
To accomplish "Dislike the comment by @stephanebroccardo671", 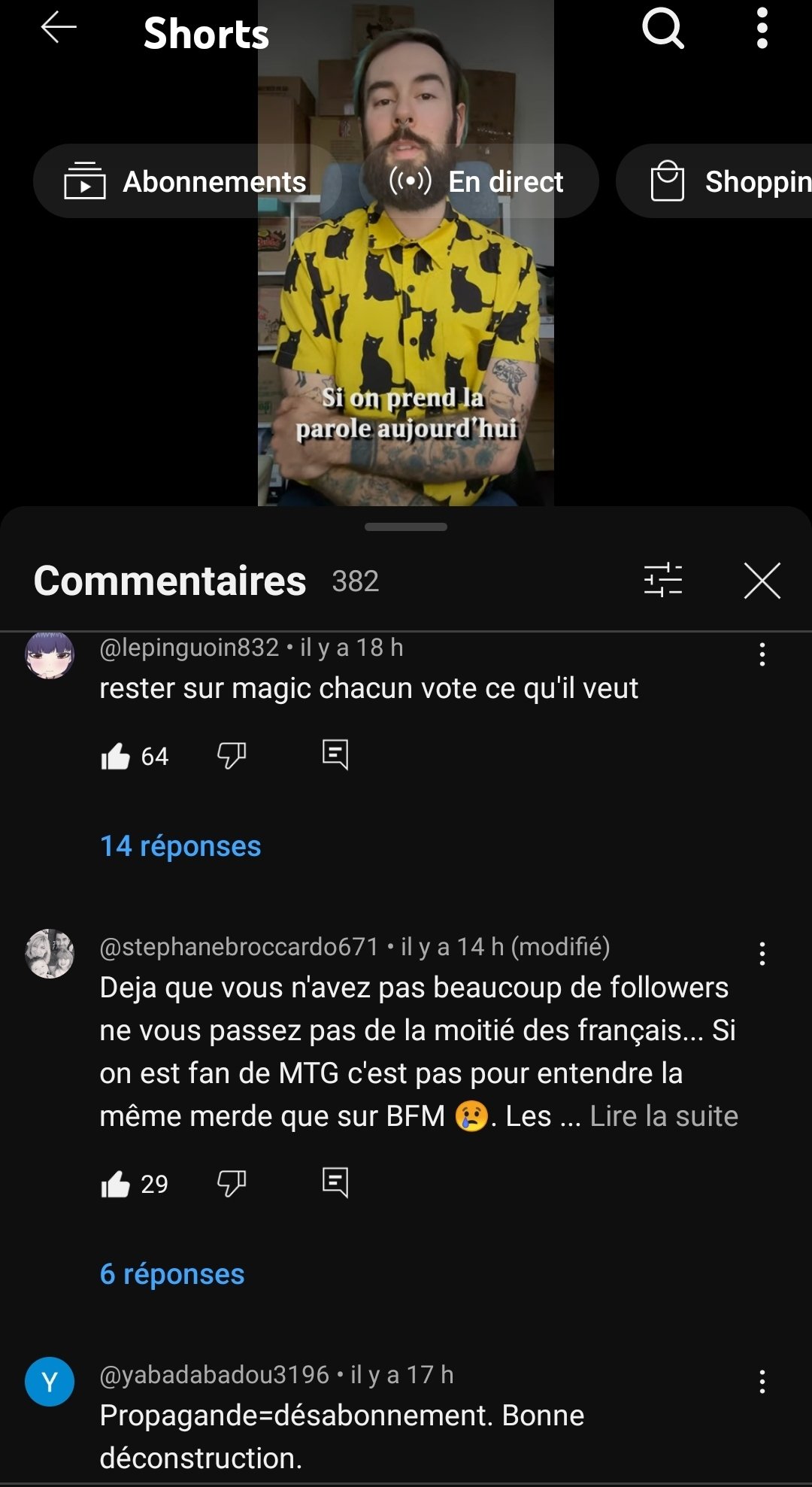I will pyautogui.click(x=232, y=1184).
